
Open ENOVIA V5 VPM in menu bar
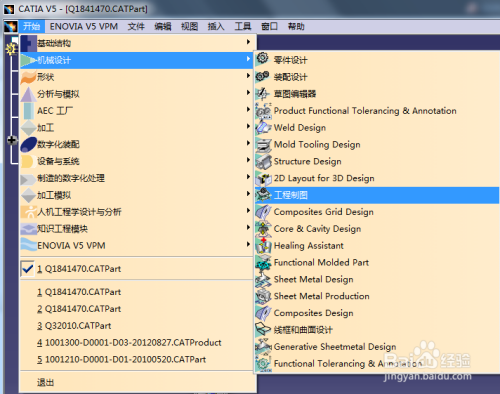84,26
